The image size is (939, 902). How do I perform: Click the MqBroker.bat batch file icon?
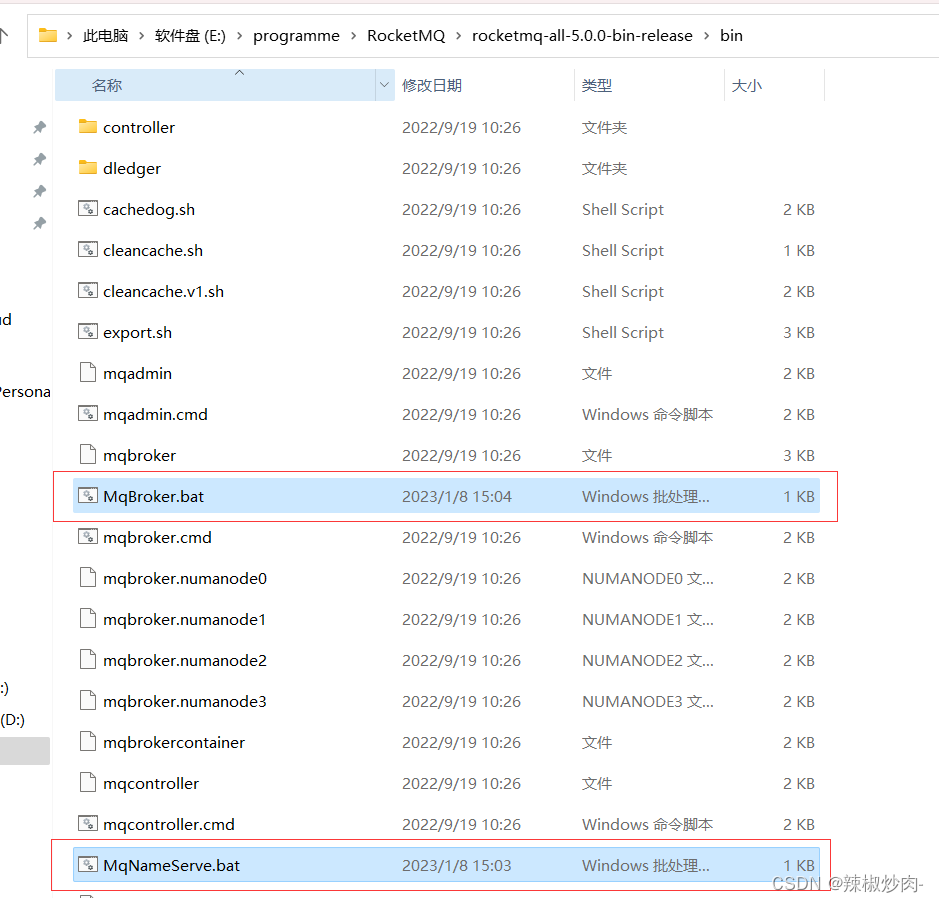[x=88, y=495]
